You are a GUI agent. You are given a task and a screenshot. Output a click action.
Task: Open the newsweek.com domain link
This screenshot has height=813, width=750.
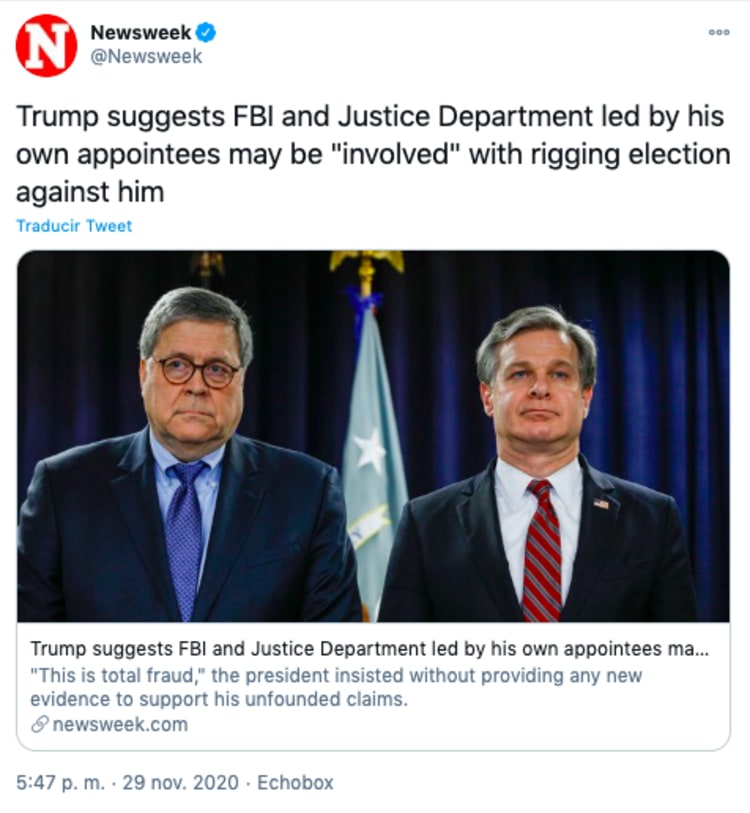tap(119, 724)
